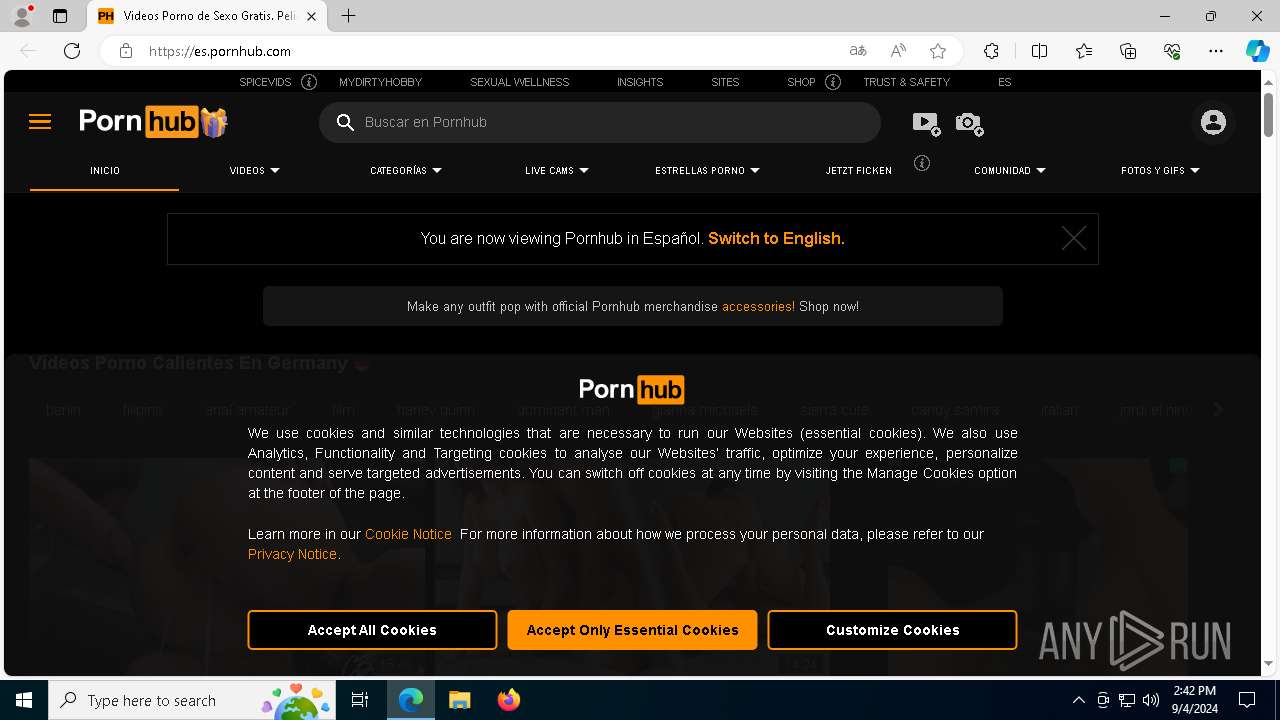Reload the page in browser

pyautogui.click(x=72, y=51)
